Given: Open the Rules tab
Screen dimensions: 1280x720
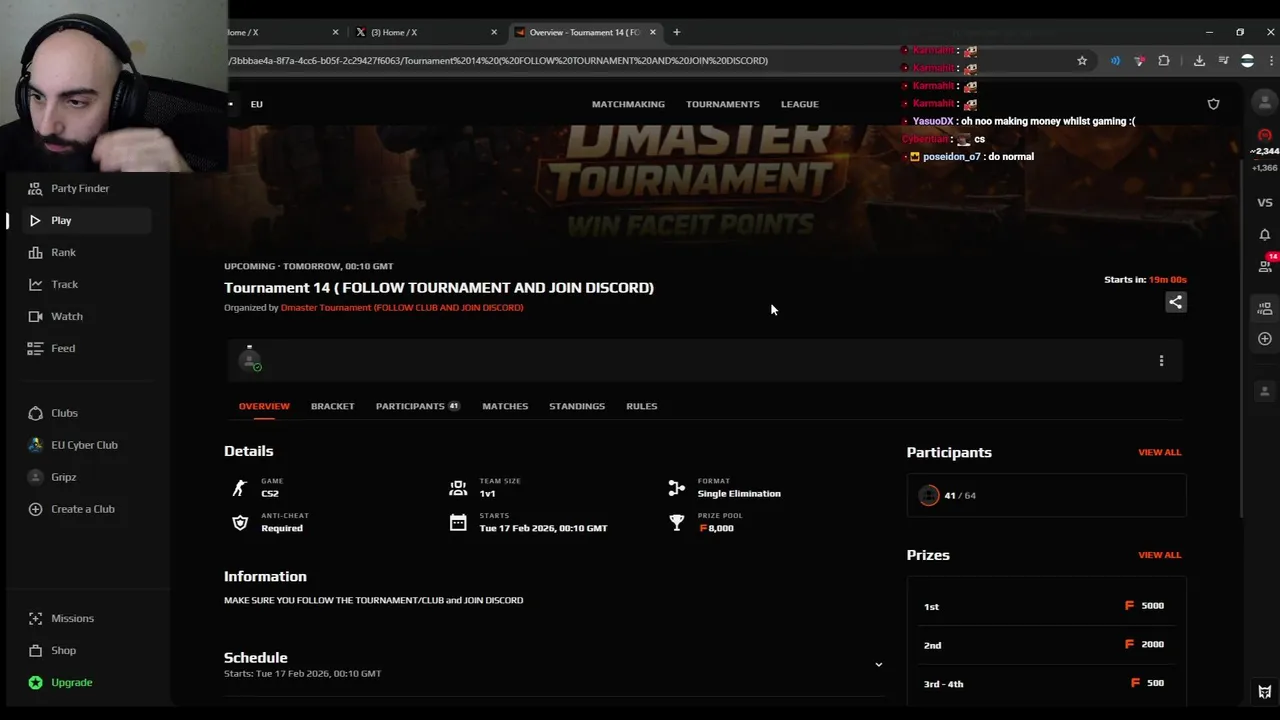Looking at the screenshot, I should click(x=642, y=406).
